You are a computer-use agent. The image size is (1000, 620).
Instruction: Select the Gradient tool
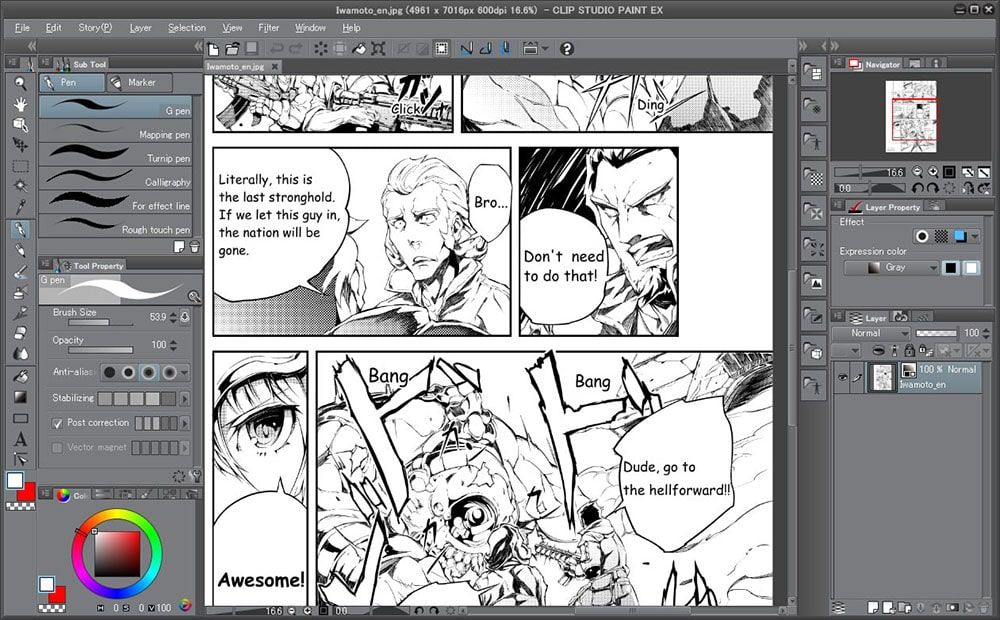20,397
